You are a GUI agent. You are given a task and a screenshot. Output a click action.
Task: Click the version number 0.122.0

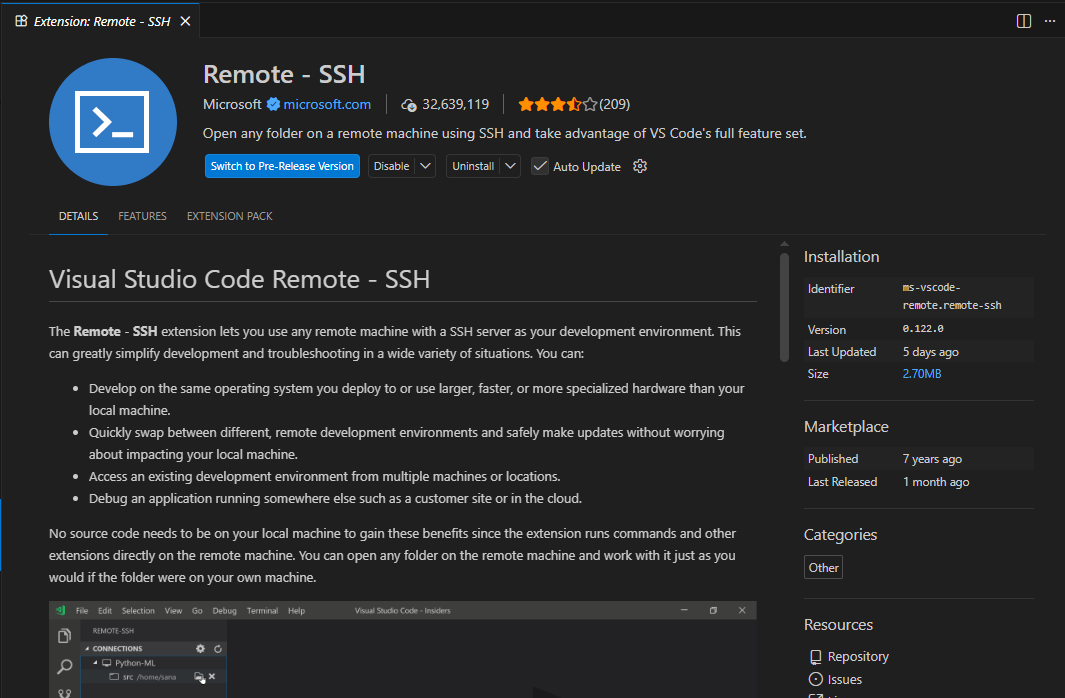922,329
